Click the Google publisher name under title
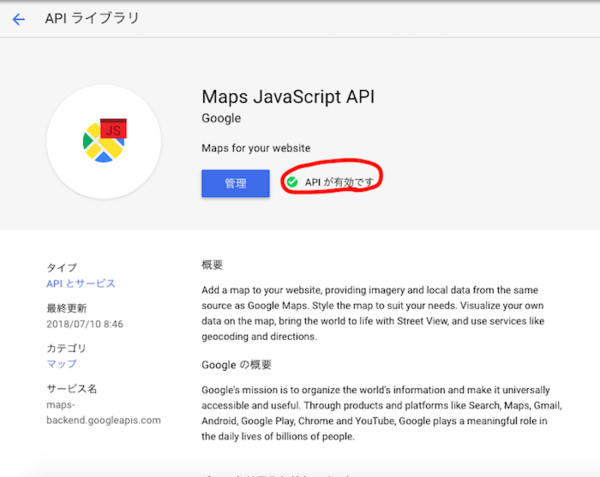 tap(221, 118)
